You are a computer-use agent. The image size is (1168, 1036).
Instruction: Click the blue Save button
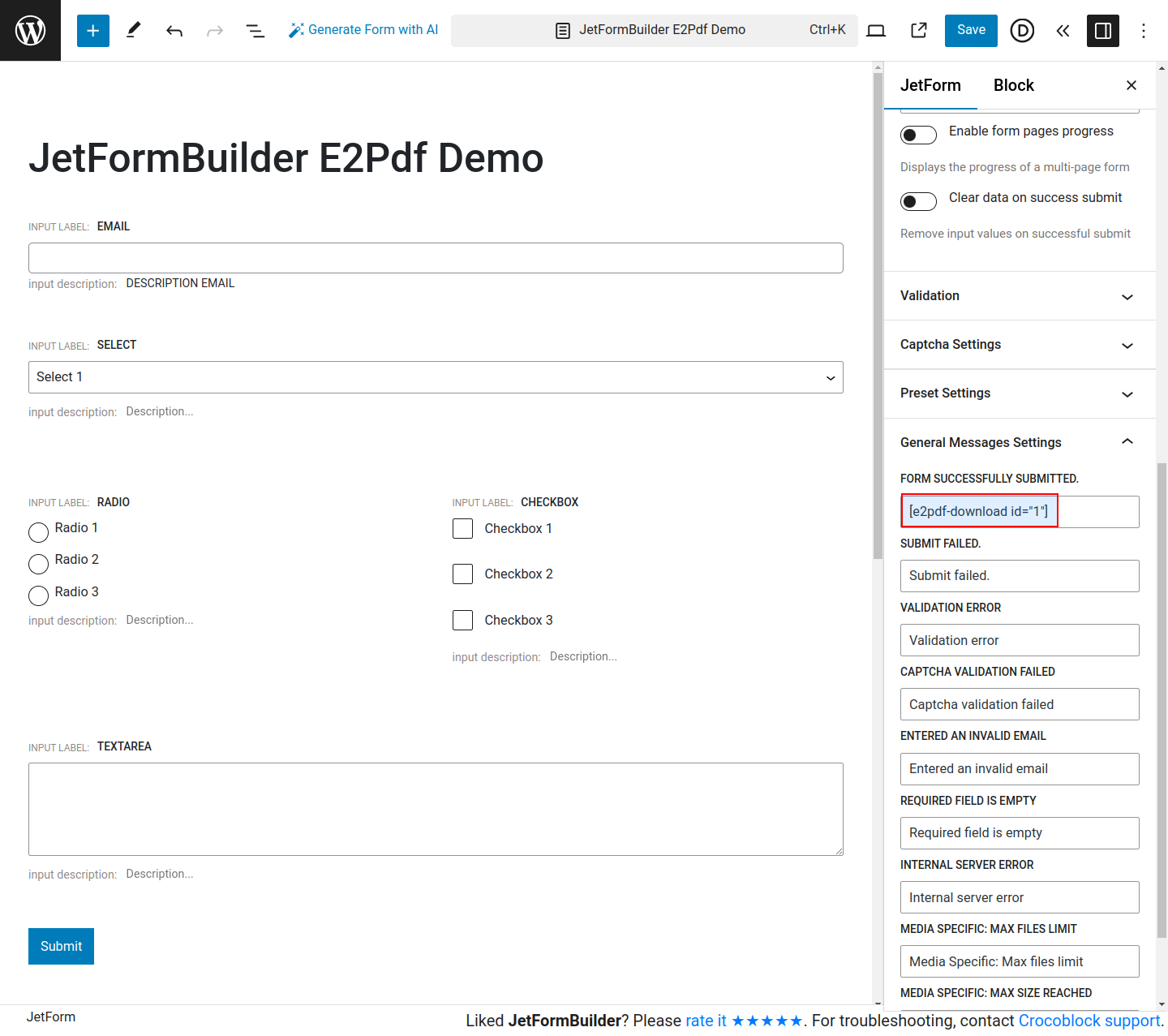[x=971, y=31]
